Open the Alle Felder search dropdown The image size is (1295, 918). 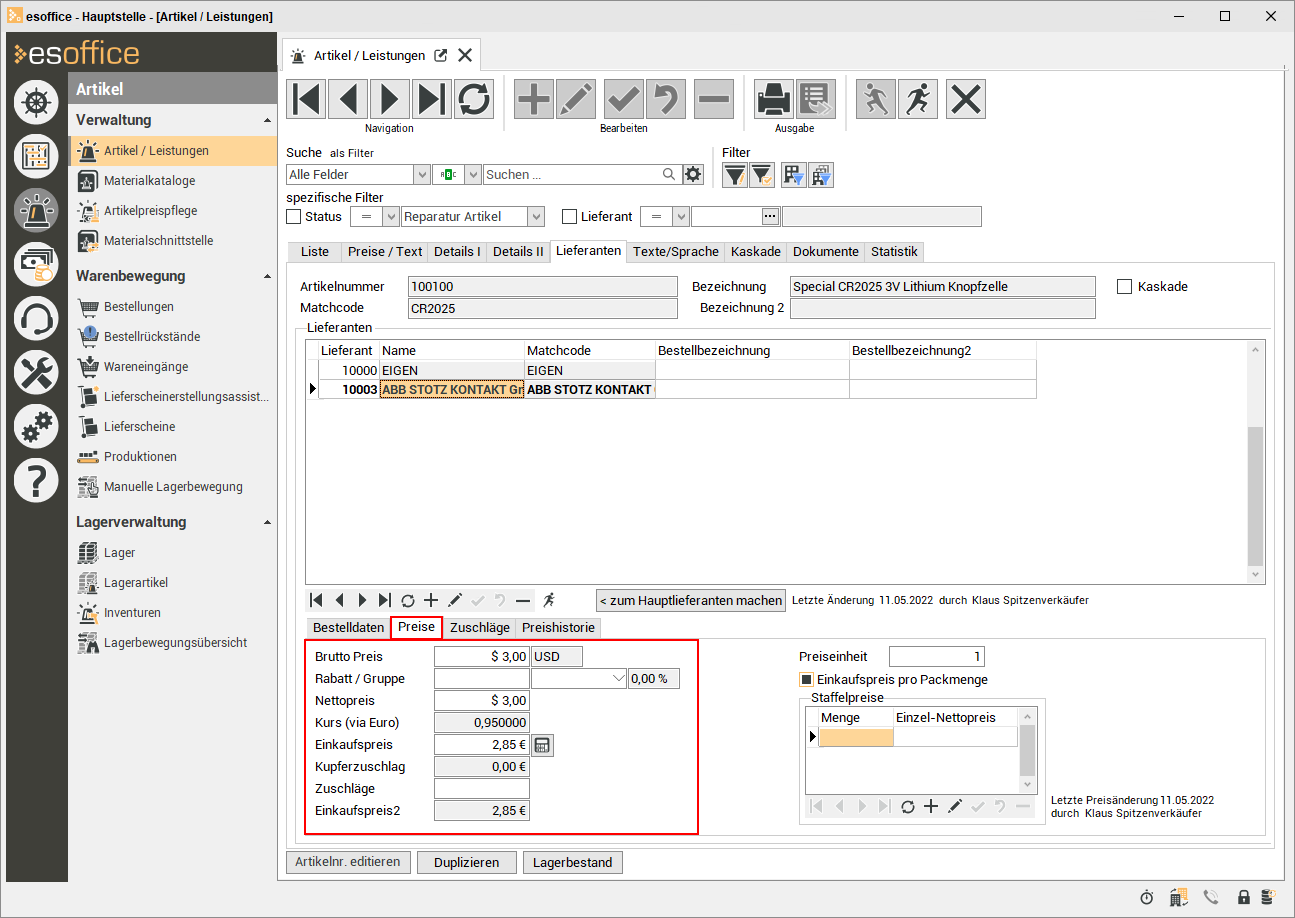[x=421, y=175]
